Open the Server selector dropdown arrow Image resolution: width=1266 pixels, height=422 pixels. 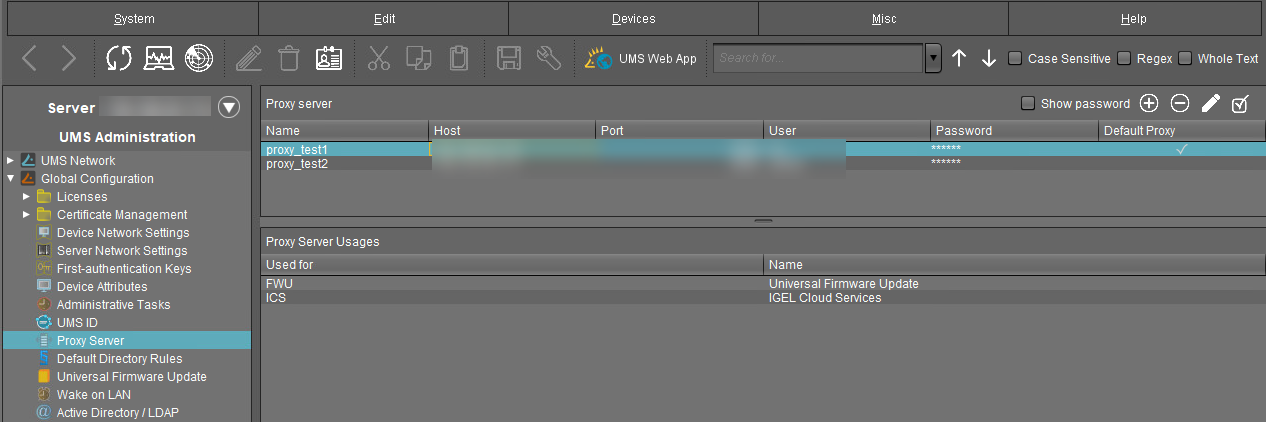229,108
